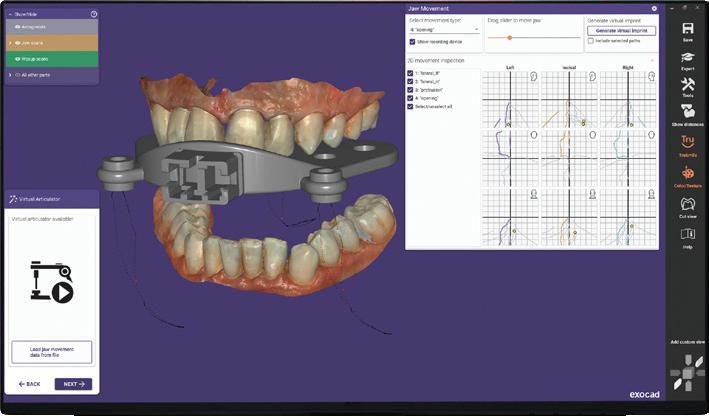The height and width of the screenshot is (416, 709).
Task: Click the Generate virtual imprint button
Action: [621, 31]
